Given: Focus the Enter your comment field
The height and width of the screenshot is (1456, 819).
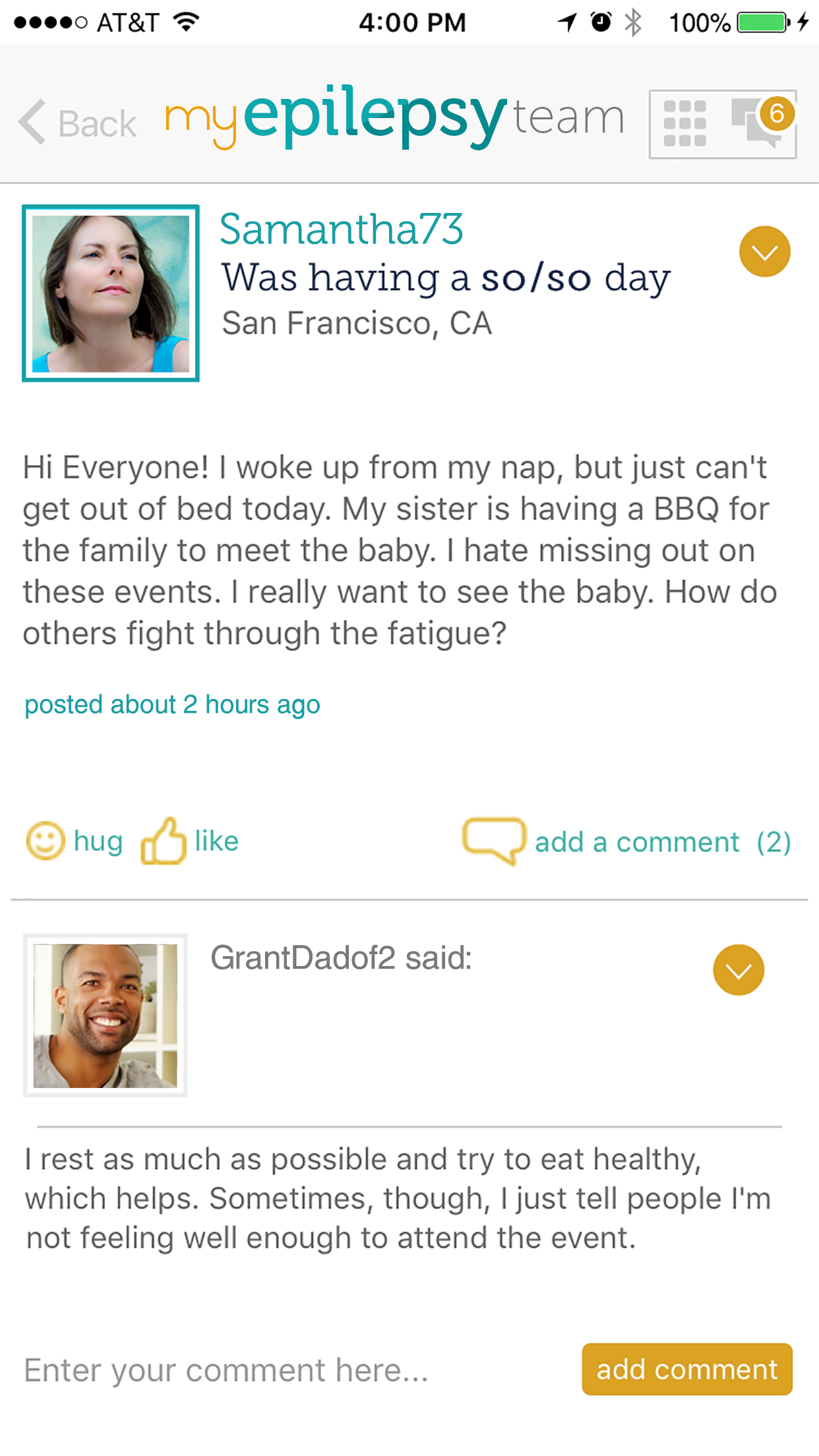Looking at the screenshot, I should (x=290, y=1370).
